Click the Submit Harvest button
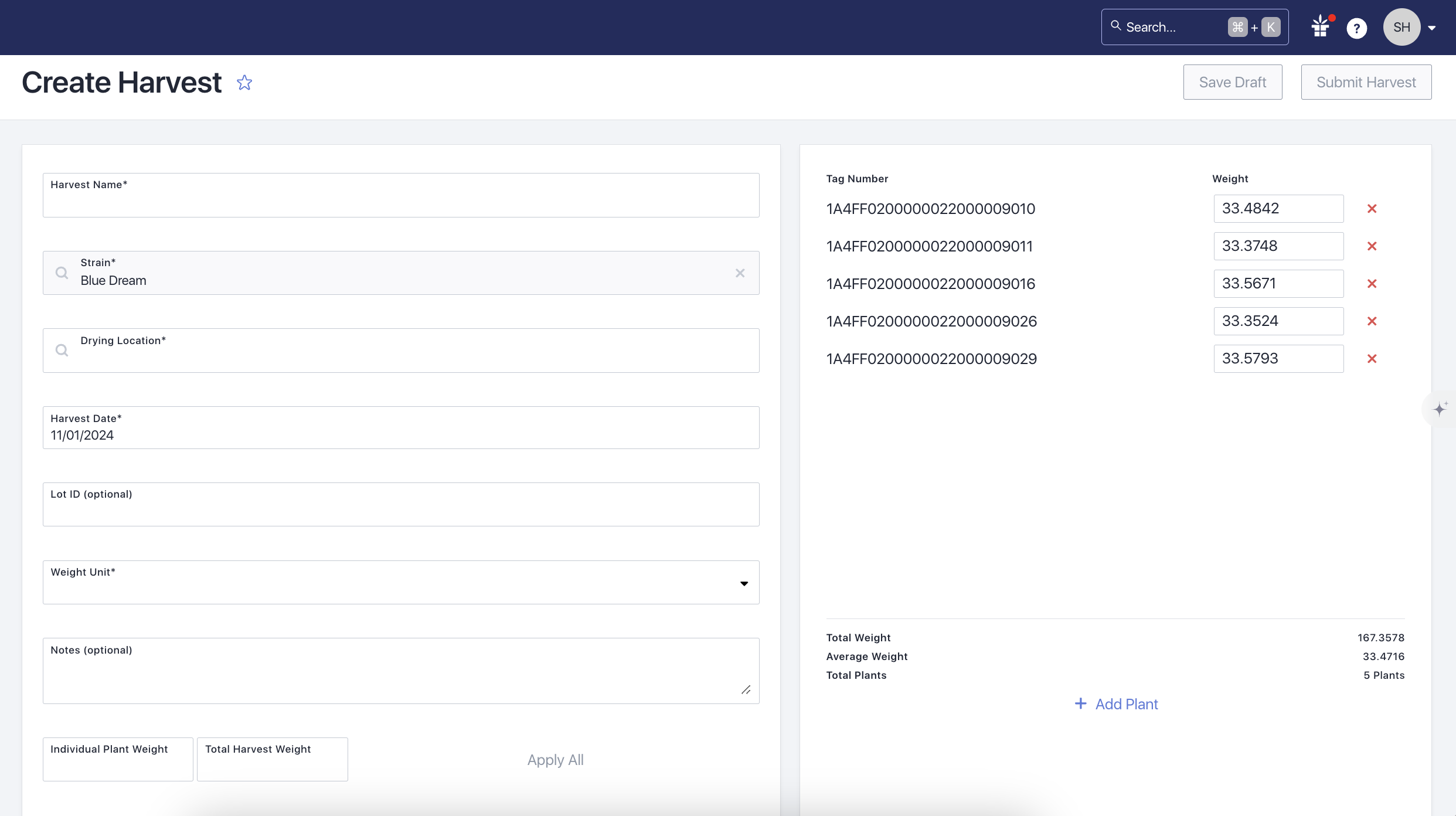 pyautogui.click(x=1366, y=82)
